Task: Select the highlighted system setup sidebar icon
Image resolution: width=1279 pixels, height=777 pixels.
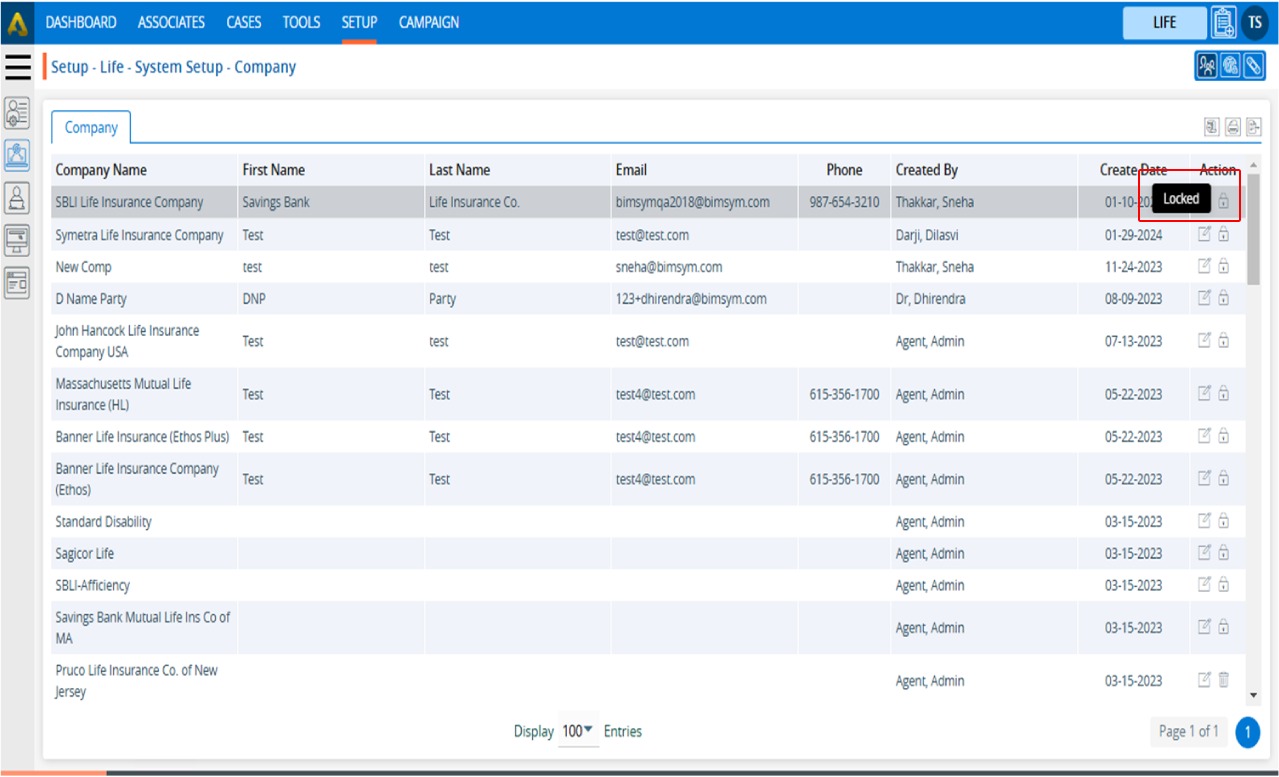Action: 17,155
